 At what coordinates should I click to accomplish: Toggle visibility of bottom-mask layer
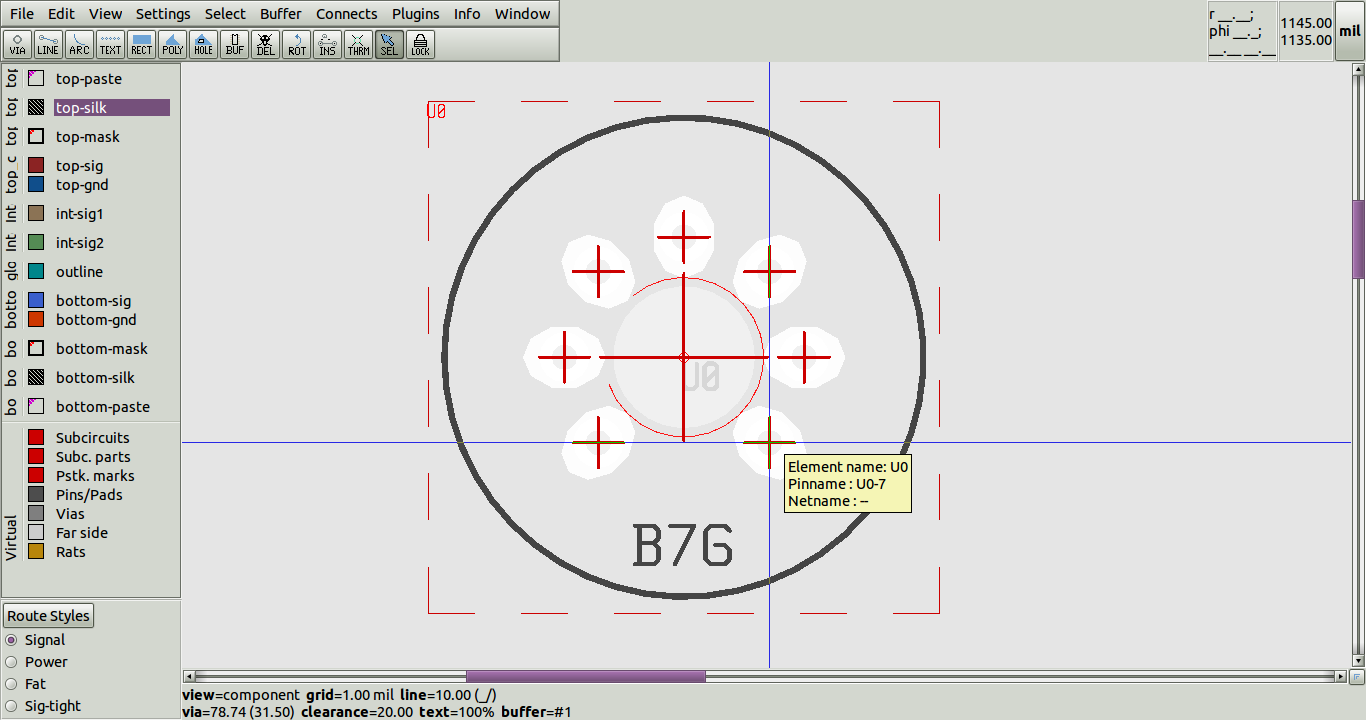pos(36,349)
